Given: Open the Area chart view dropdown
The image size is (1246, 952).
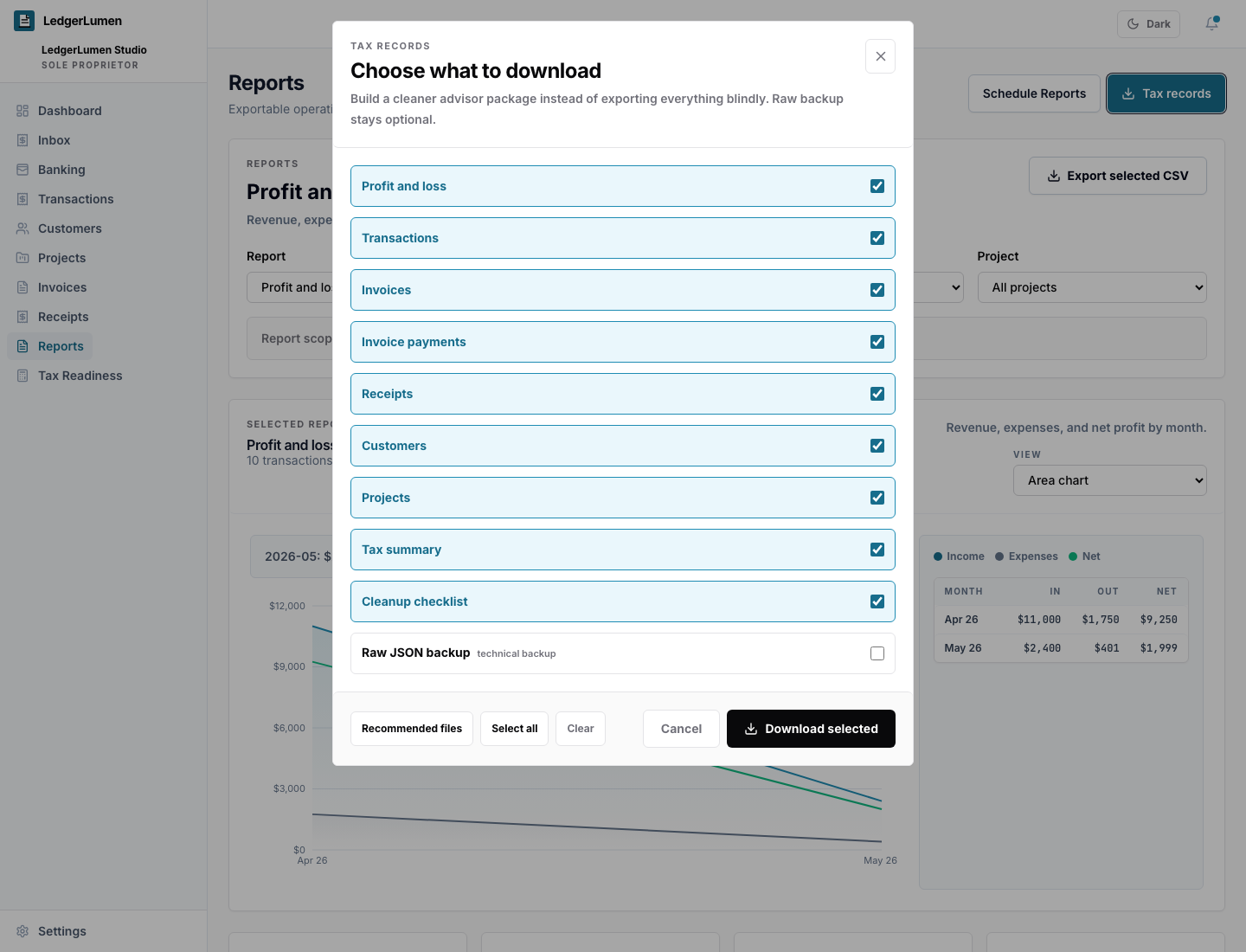Looking at the screenshot, I should pyautogui.click(x=1109, y=480).
